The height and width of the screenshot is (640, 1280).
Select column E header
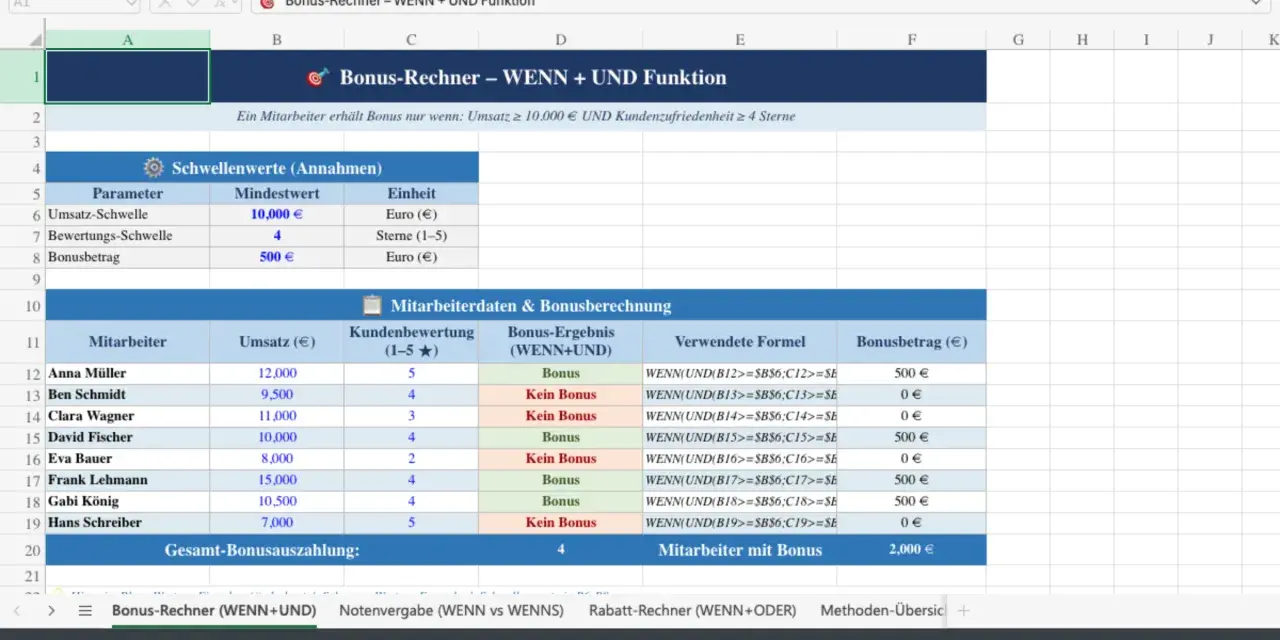click(x=740, y=40)
